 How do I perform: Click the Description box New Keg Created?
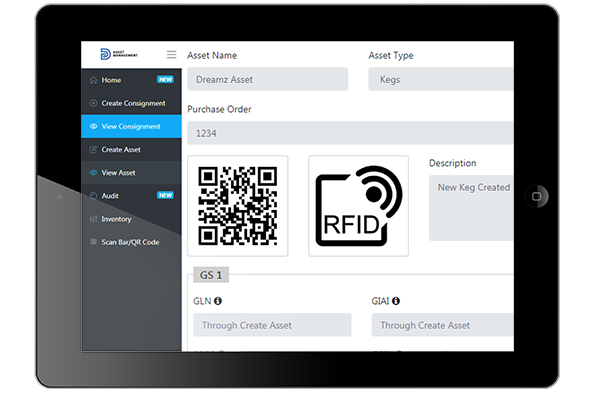[471, 208]
